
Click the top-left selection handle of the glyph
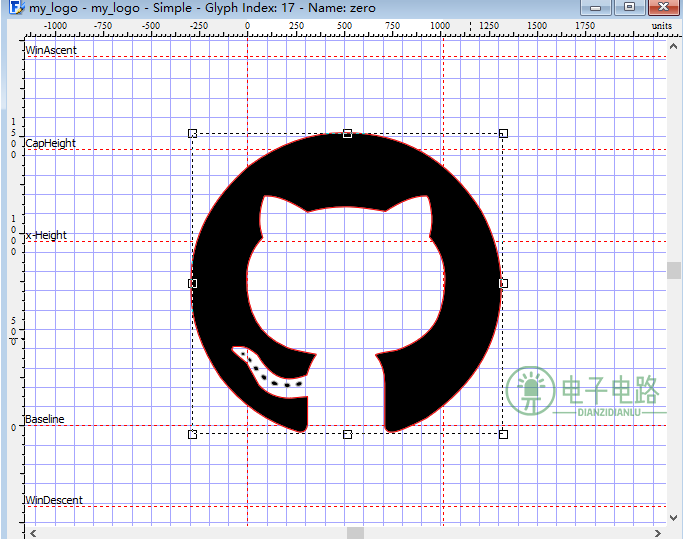[193, 133]
